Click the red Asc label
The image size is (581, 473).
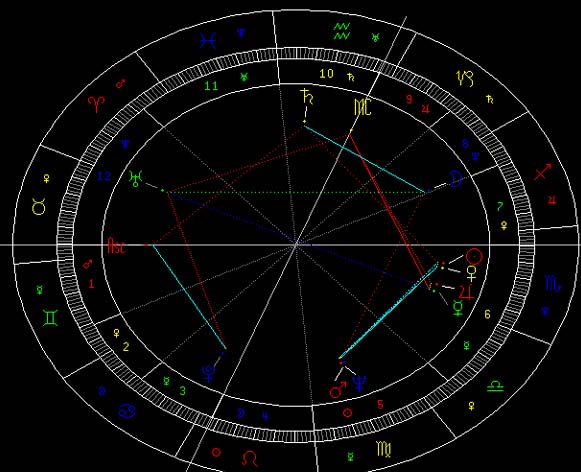pyautogui.click(x=116, y=245)
